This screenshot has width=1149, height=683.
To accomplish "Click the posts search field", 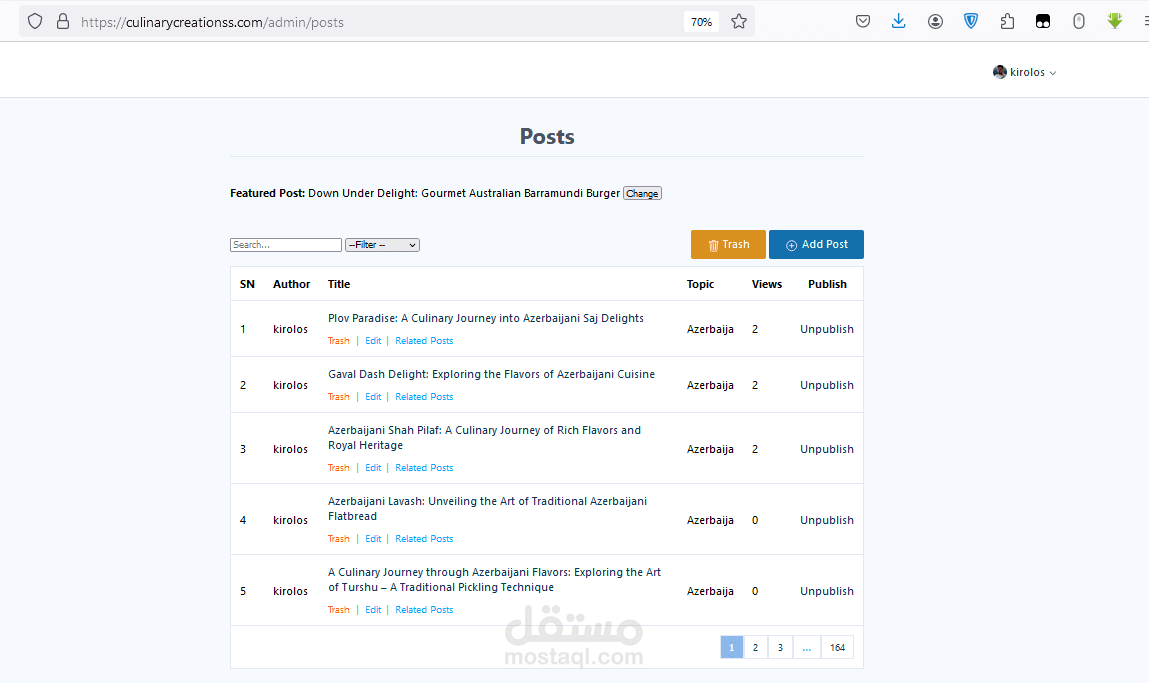I will (286, 245).
